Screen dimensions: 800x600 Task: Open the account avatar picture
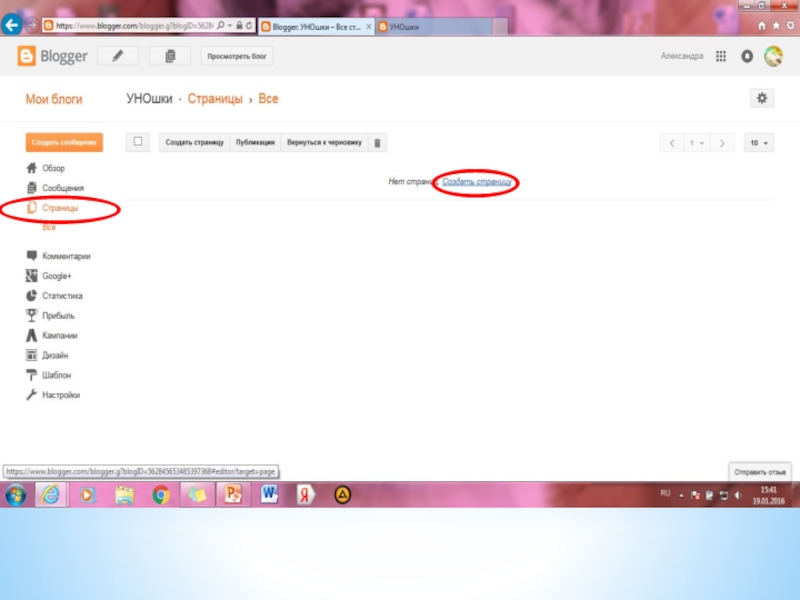click(773, 56)
